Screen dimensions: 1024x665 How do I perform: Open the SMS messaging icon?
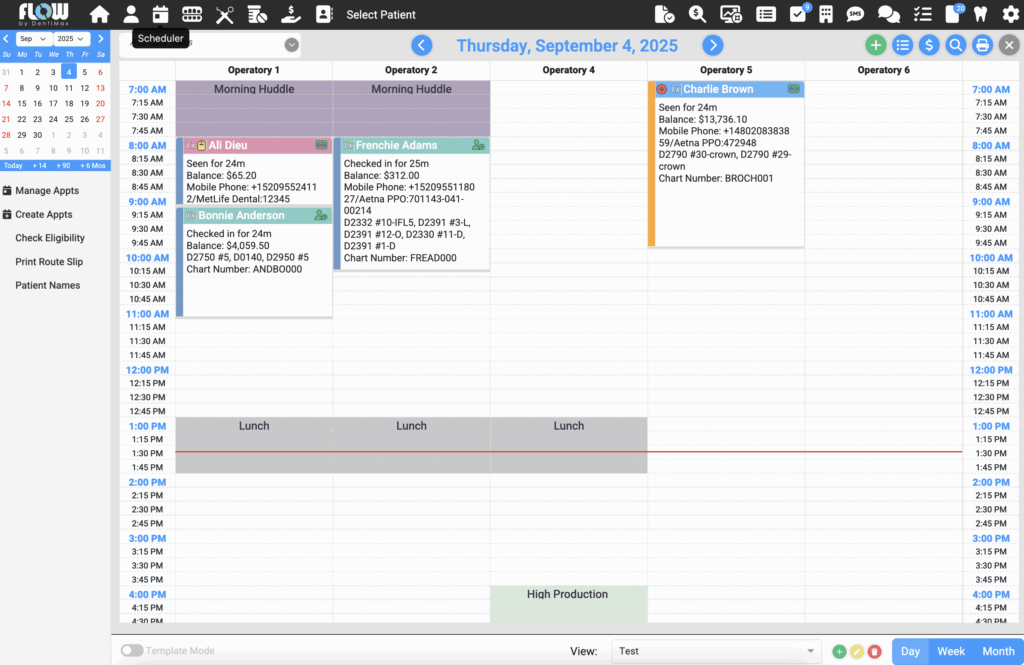coord(855,14)
